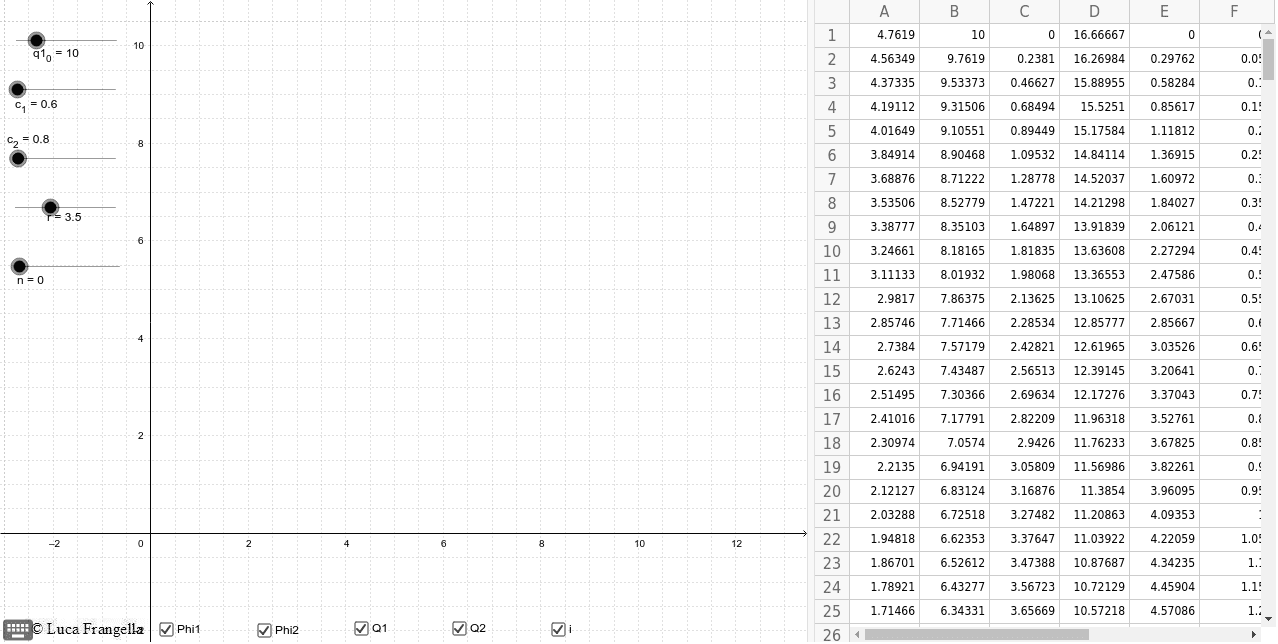This screenshot has width=1278, height=644.
Task: Select cell containing 3.96095
Action: pyautogui.click(x=1164, y=491)
